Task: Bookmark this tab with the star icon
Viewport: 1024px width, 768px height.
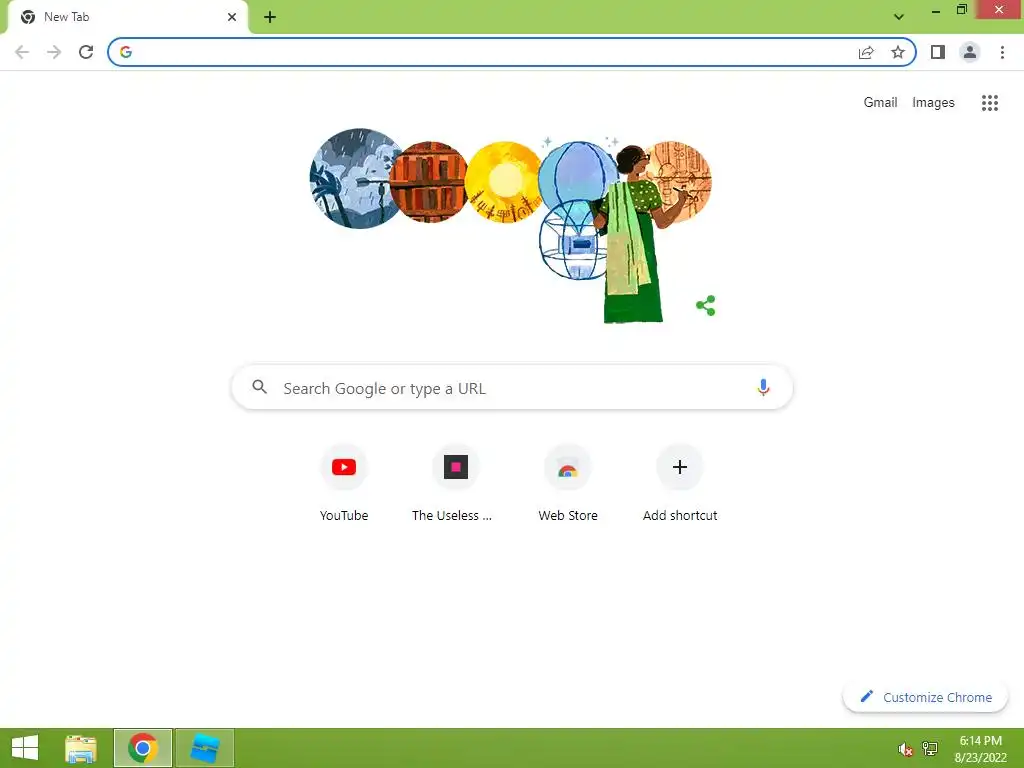Action: tap(898, 52)
